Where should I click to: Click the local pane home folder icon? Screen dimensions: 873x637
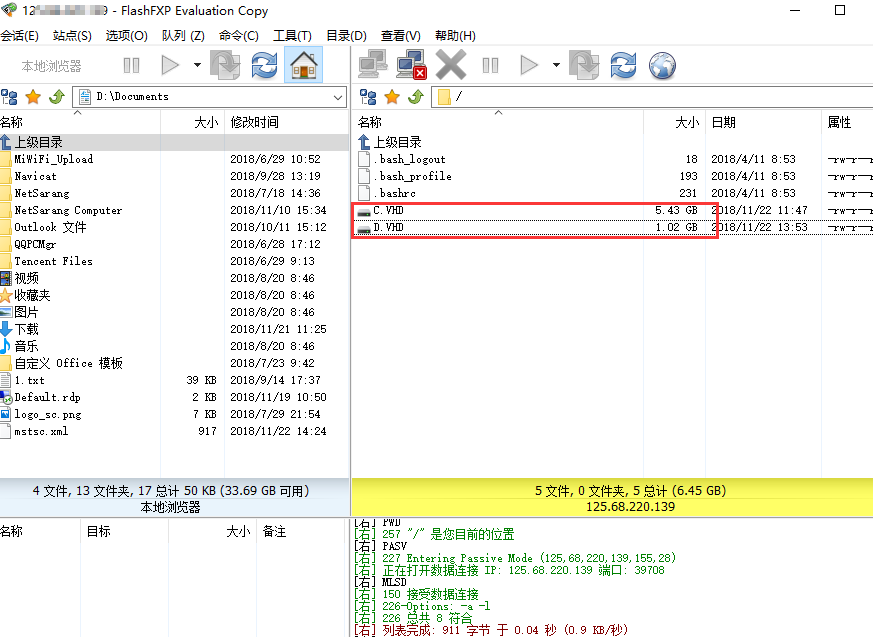[303, 65]
